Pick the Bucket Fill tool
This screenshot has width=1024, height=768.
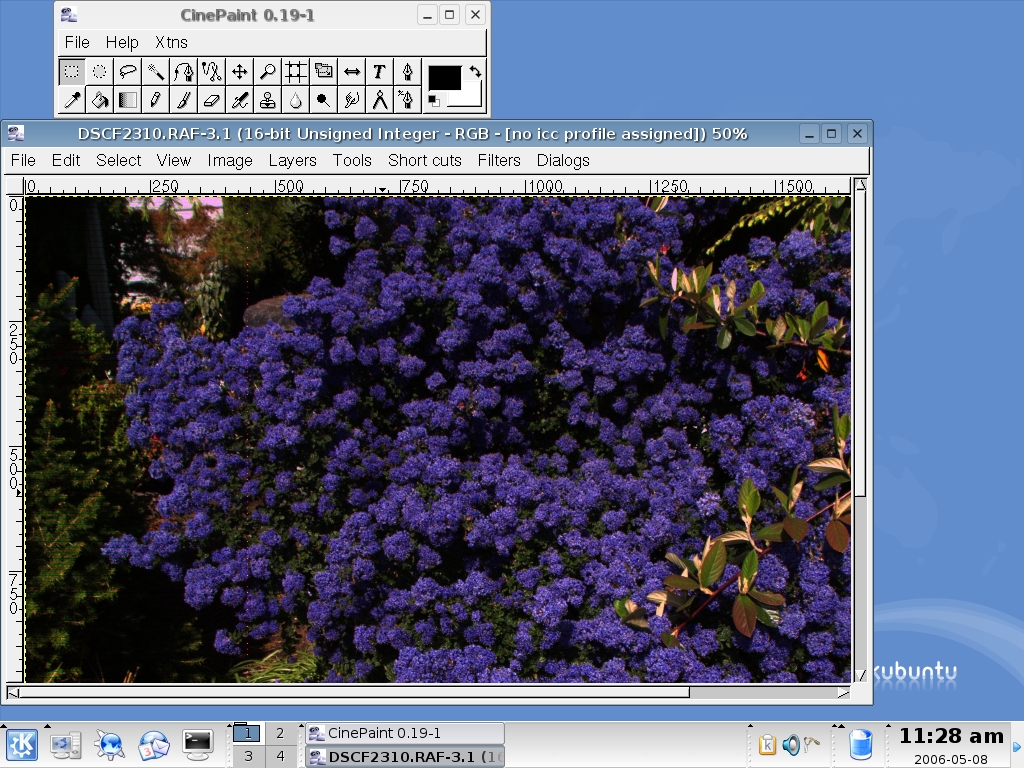[99, 99]
